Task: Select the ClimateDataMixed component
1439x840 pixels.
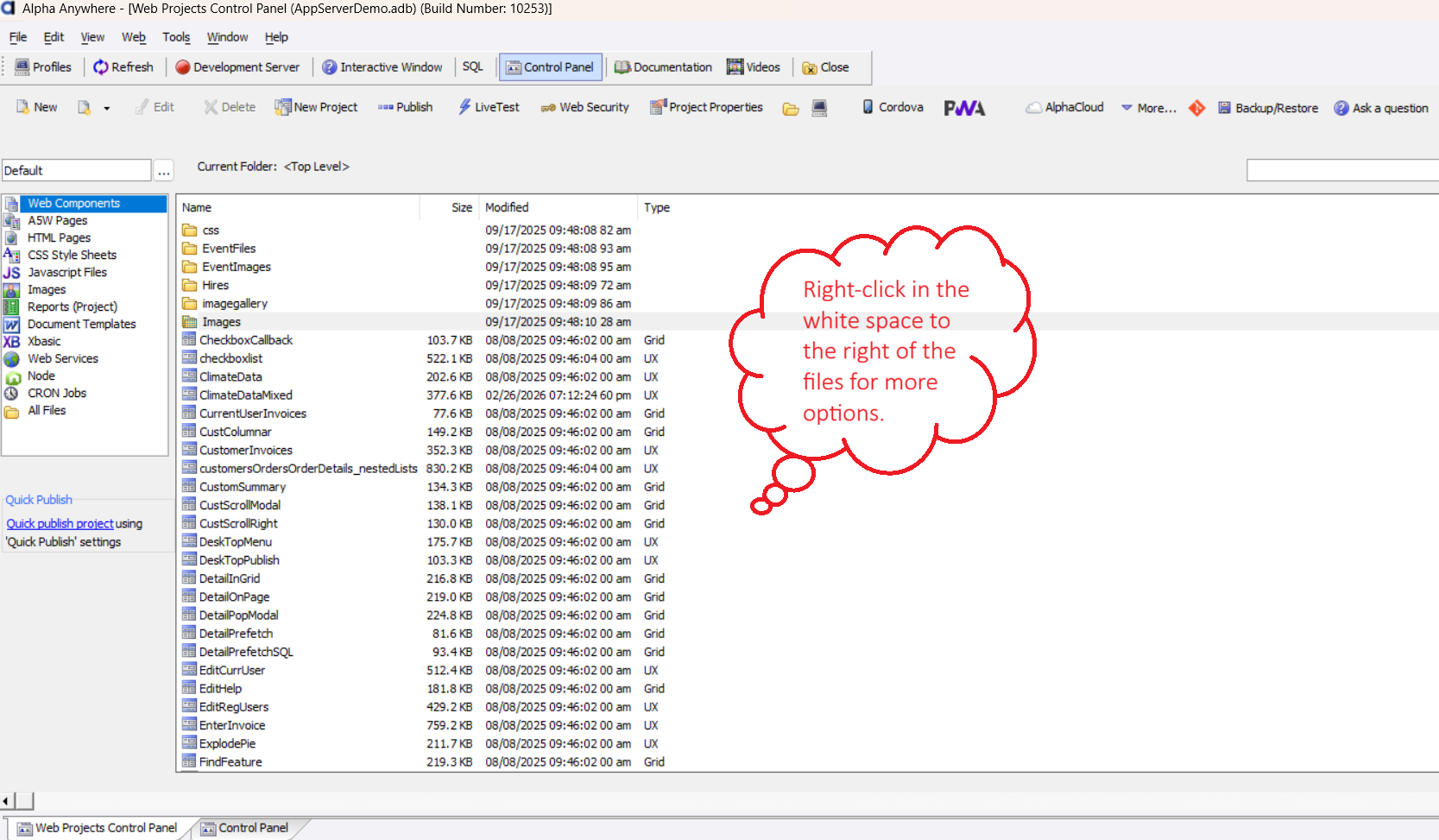Action: tap(245, 395)
